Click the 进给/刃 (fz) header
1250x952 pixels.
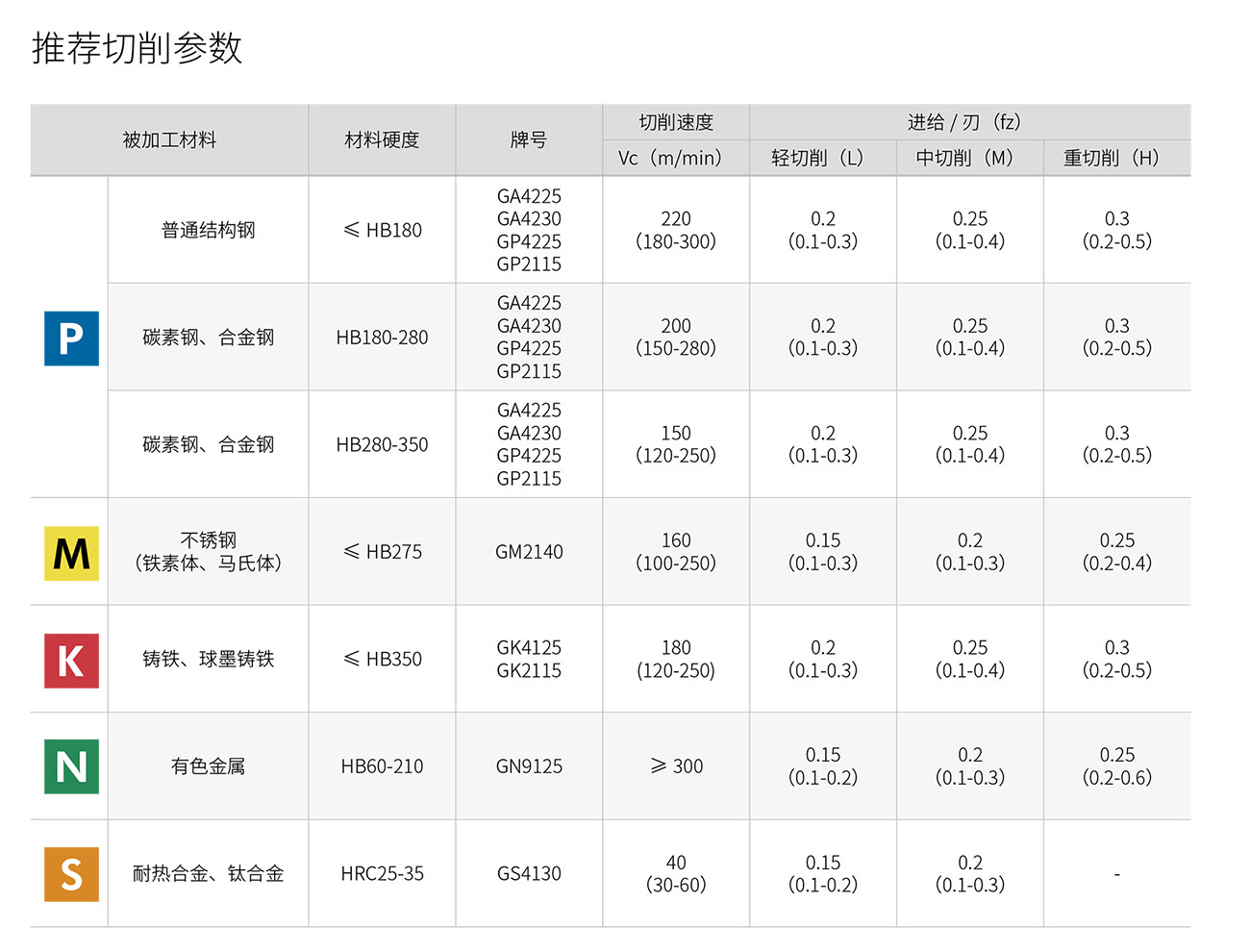pos(970,122)
